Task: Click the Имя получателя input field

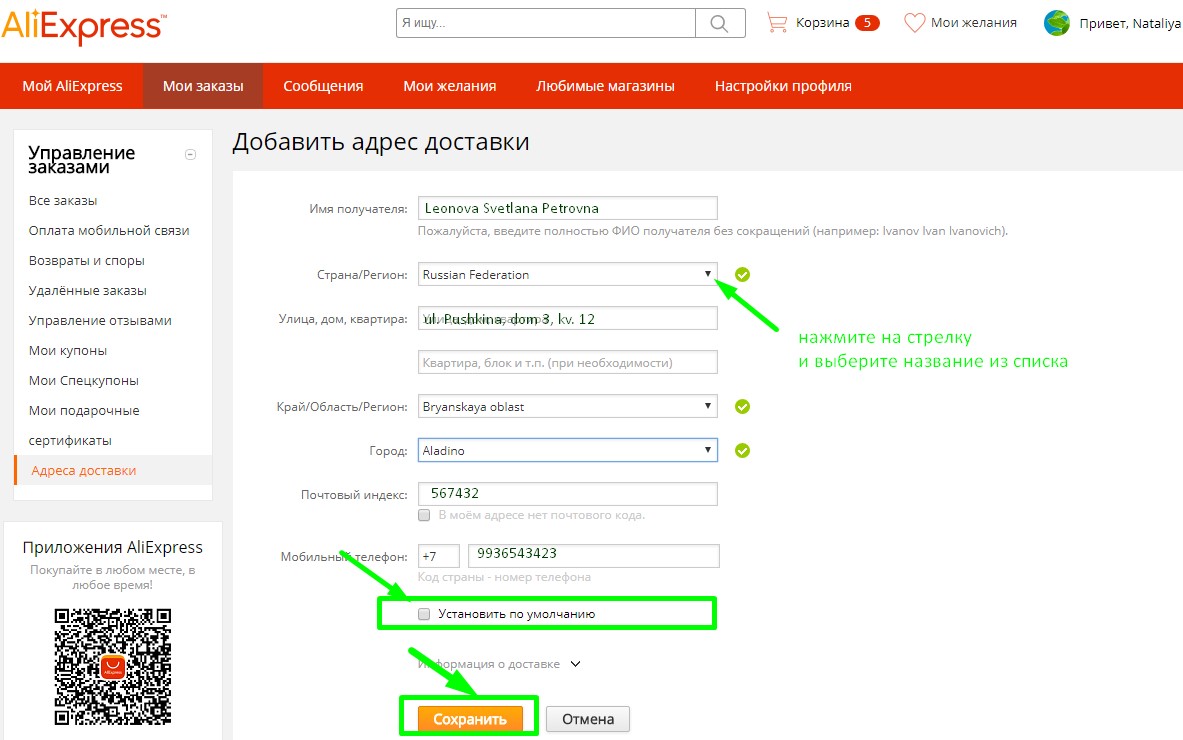Action: [567, 208]
